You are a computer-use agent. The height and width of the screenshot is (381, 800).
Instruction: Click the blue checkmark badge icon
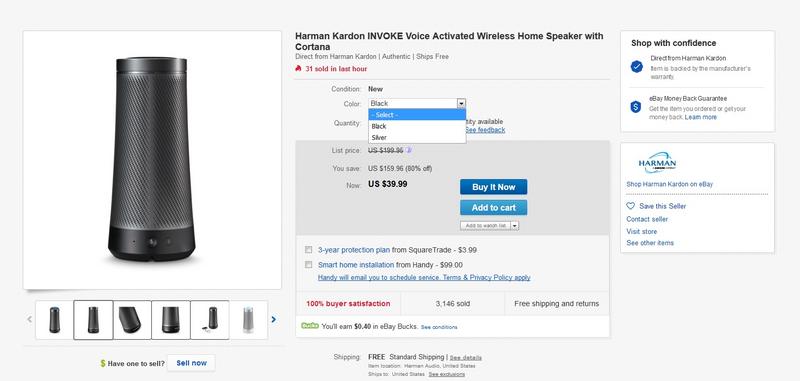636,67
